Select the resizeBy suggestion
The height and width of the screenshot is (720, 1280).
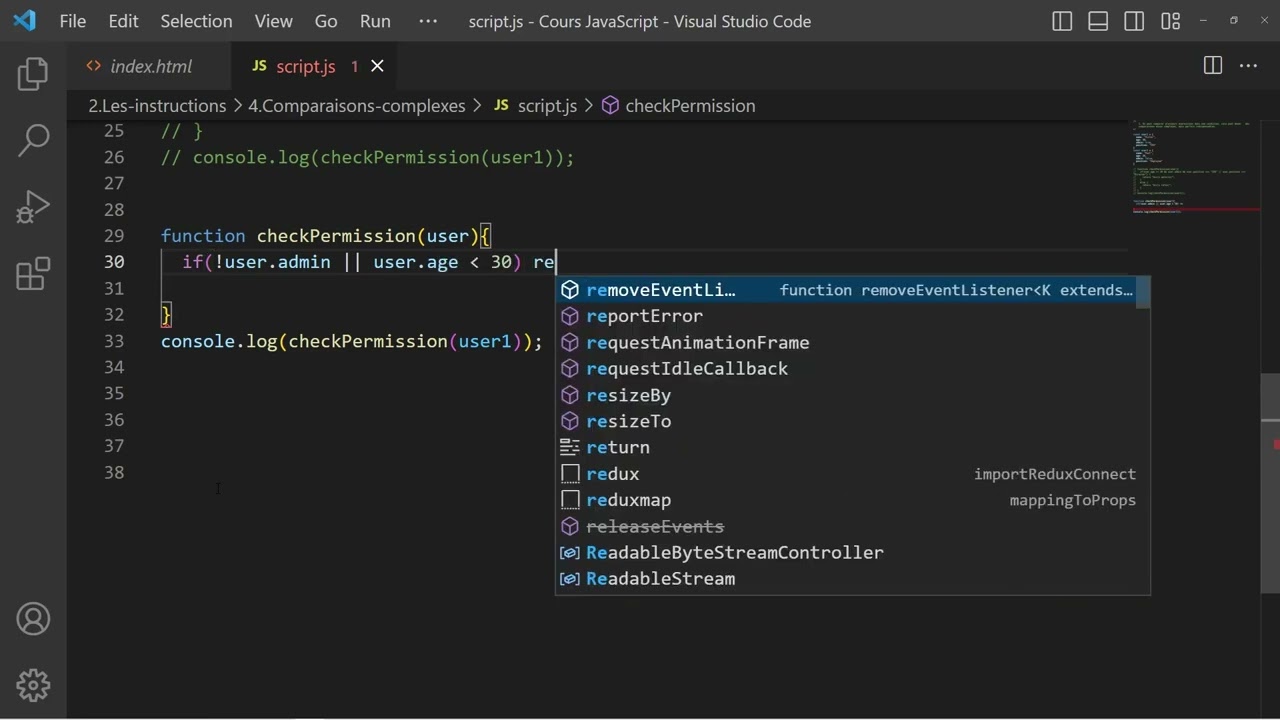(846, 395)
